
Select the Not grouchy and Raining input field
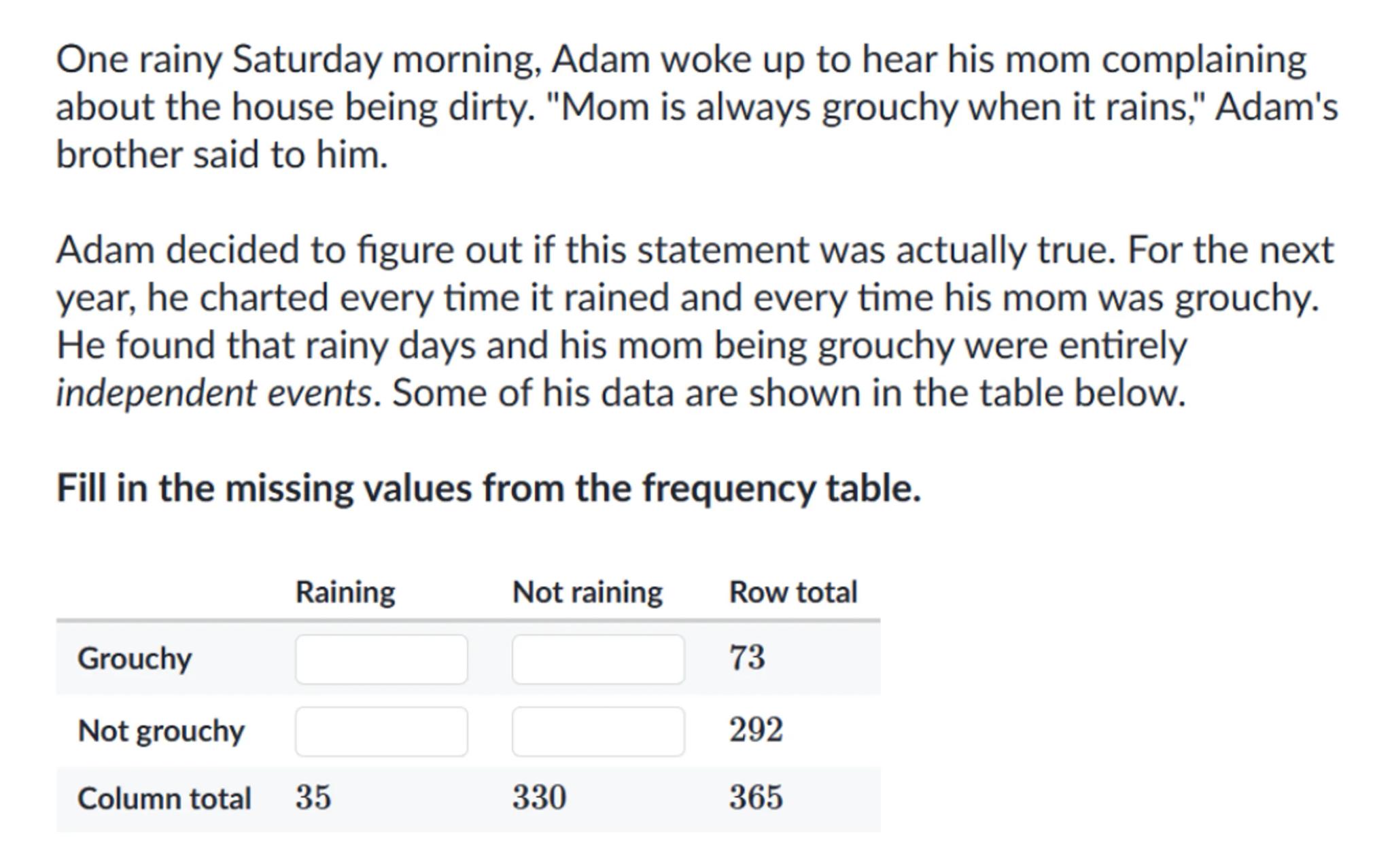point(381,731)
